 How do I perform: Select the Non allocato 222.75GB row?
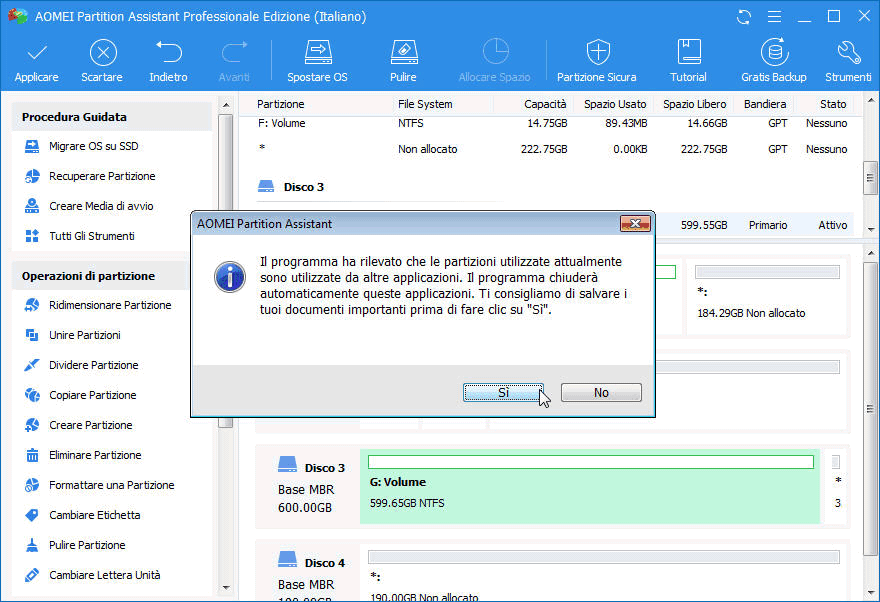click(x=552, y=149)
